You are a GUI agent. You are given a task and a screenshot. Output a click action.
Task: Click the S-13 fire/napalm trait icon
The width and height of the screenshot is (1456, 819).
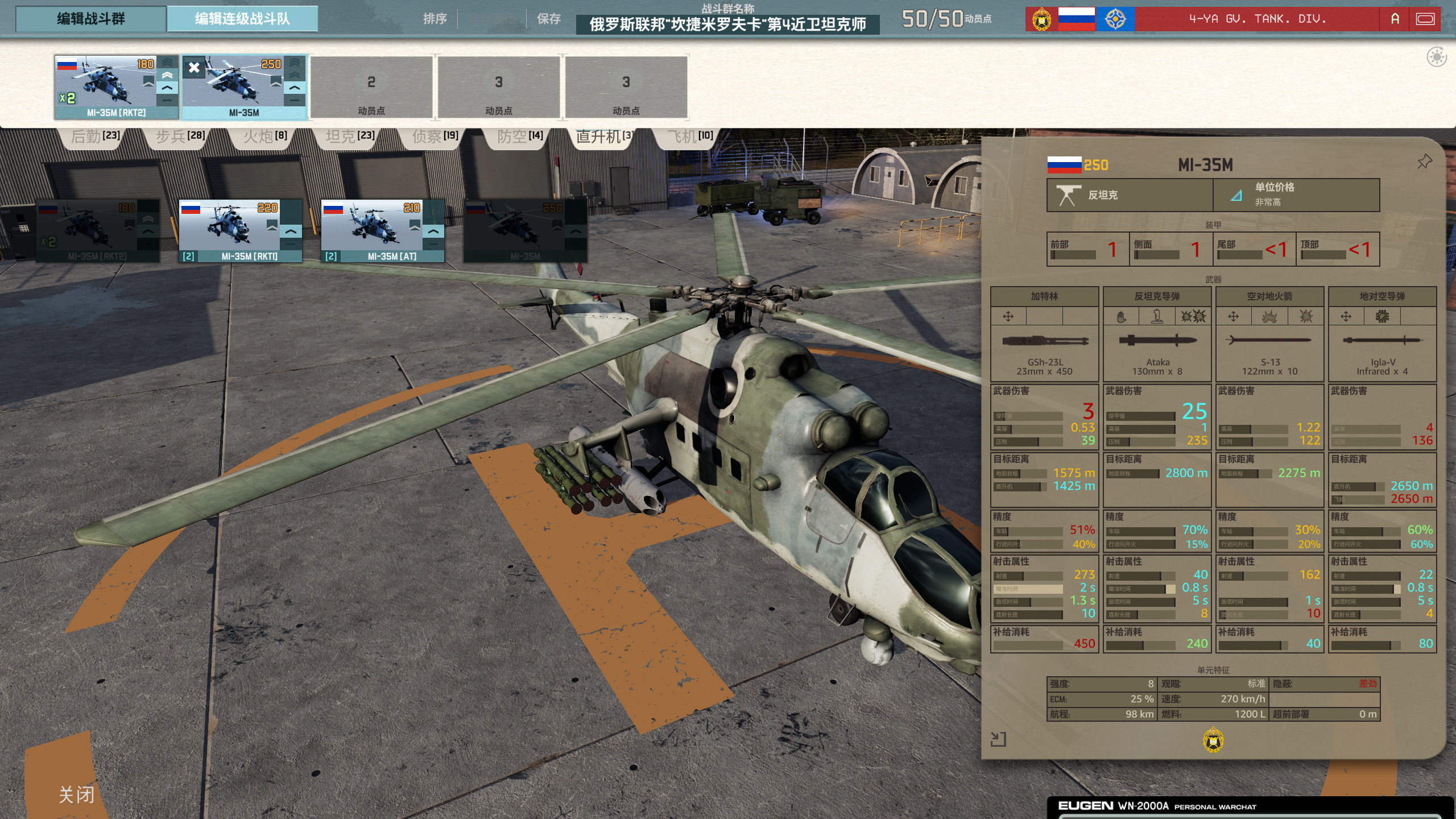(x=1269, y=316)
